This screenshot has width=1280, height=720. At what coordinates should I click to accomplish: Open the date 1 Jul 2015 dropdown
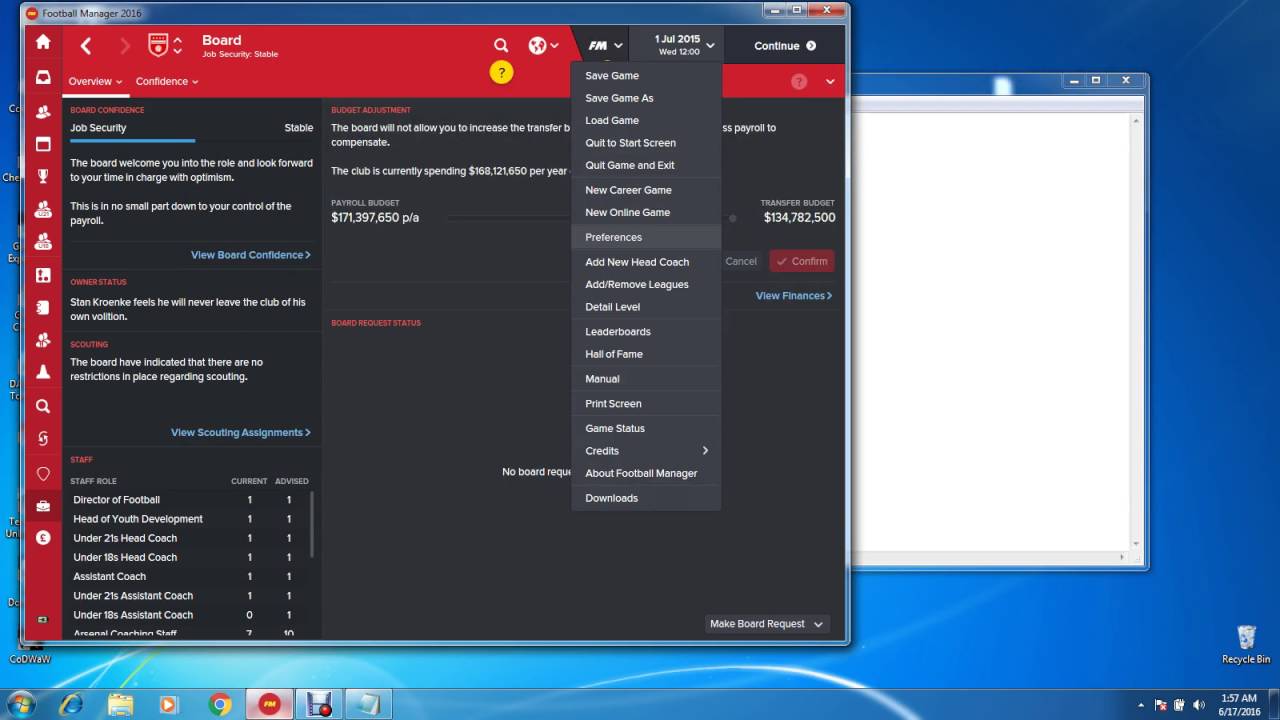(685, 45)
